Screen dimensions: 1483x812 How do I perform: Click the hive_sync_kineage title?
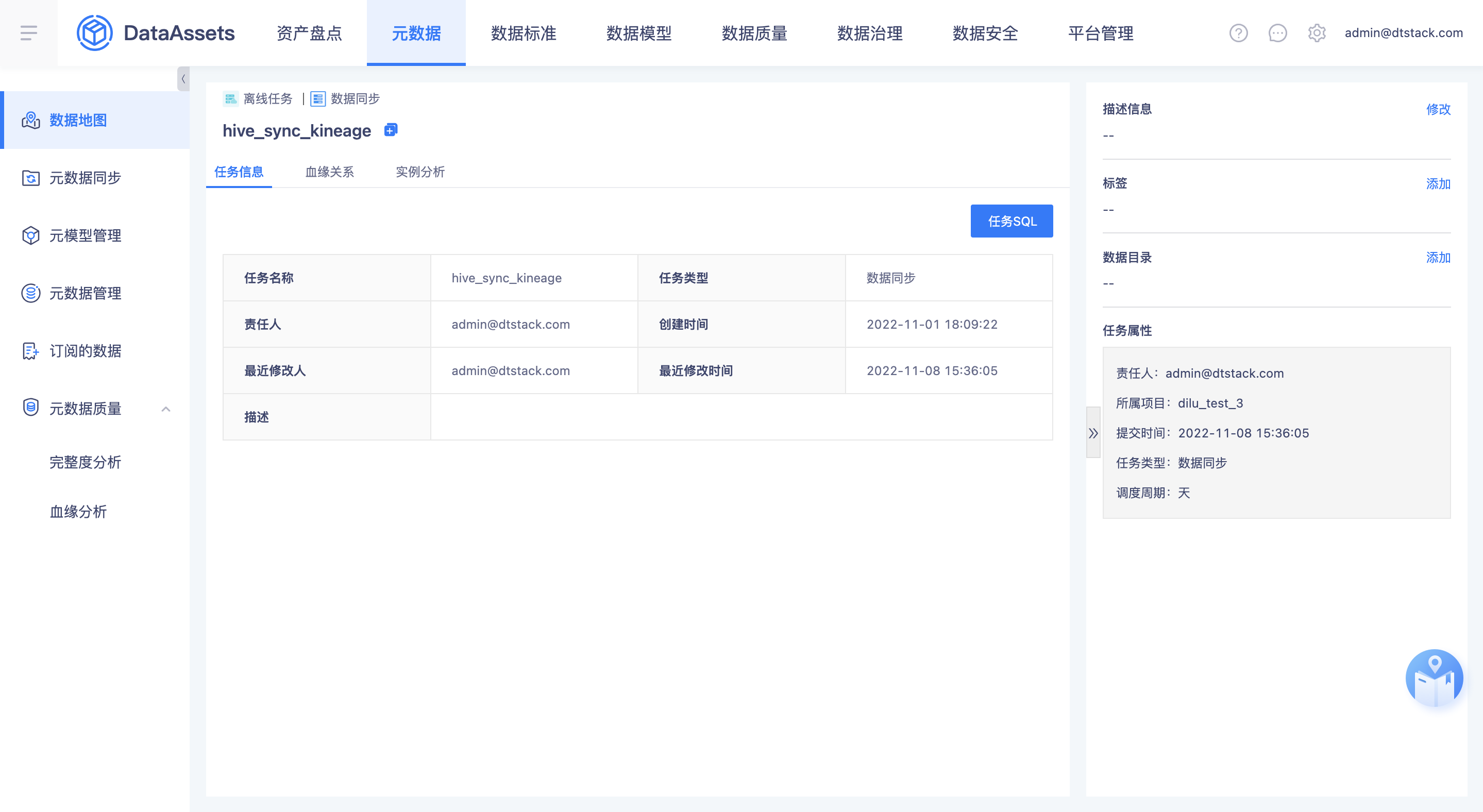[297, 131]
